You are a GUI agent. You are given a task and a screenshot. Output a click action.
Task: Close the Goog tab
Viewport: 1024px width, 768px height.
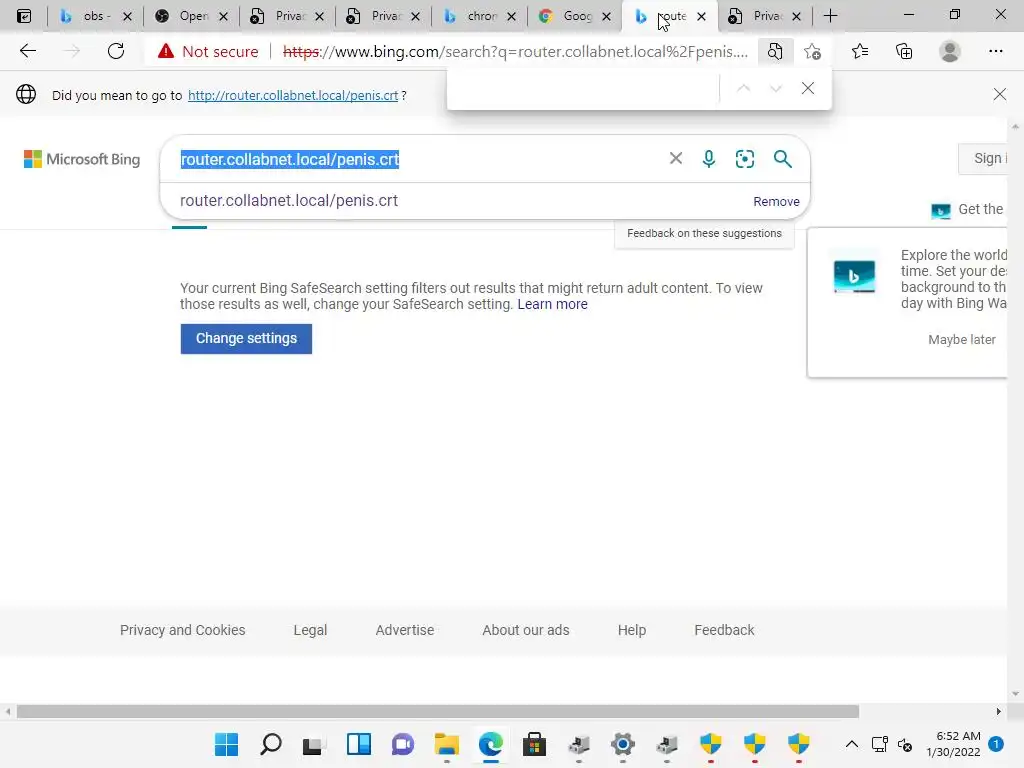tap(606, 16)
